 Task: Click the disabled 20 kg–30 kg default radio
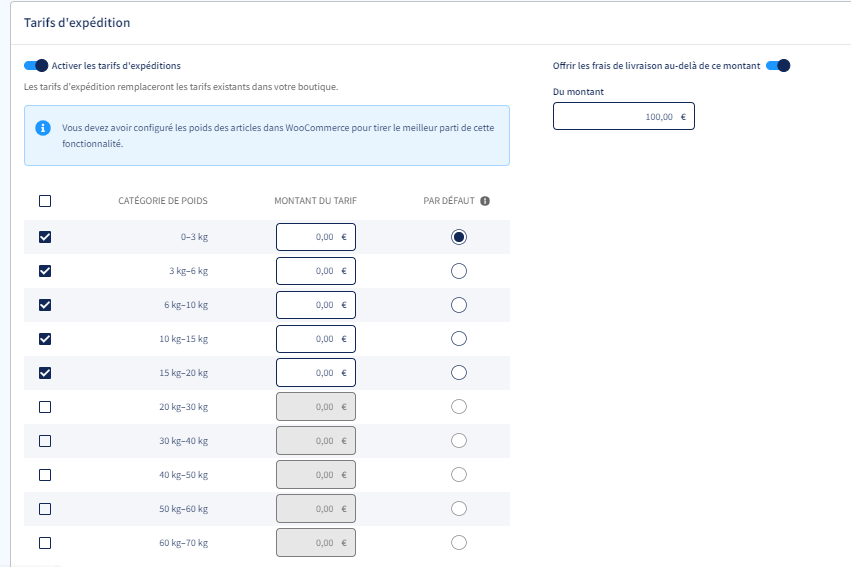coord(459,406)
